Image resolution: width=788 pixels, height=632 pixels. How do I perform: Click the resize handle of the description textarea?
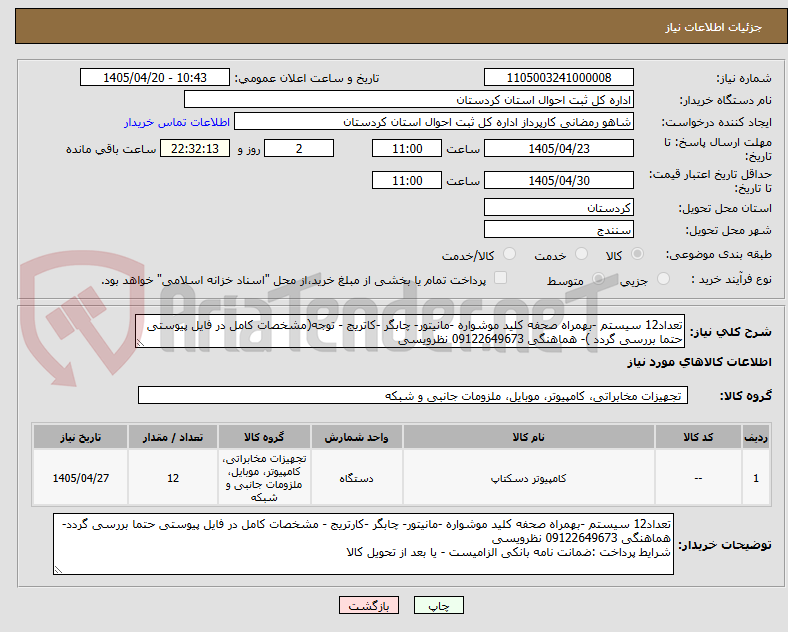pos(140,343)
